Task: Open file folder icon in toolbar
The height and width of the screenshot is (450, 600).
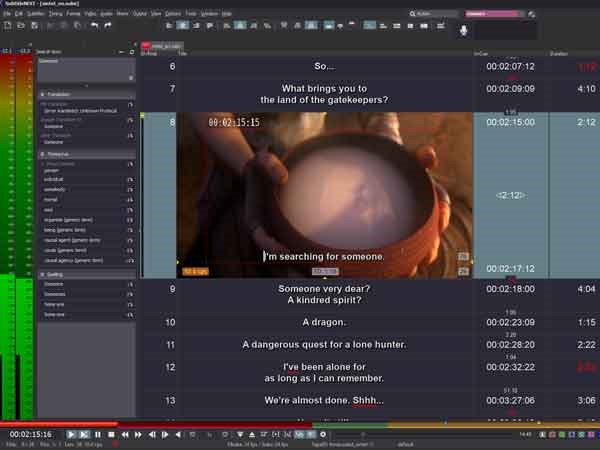Action: [21, 26]
